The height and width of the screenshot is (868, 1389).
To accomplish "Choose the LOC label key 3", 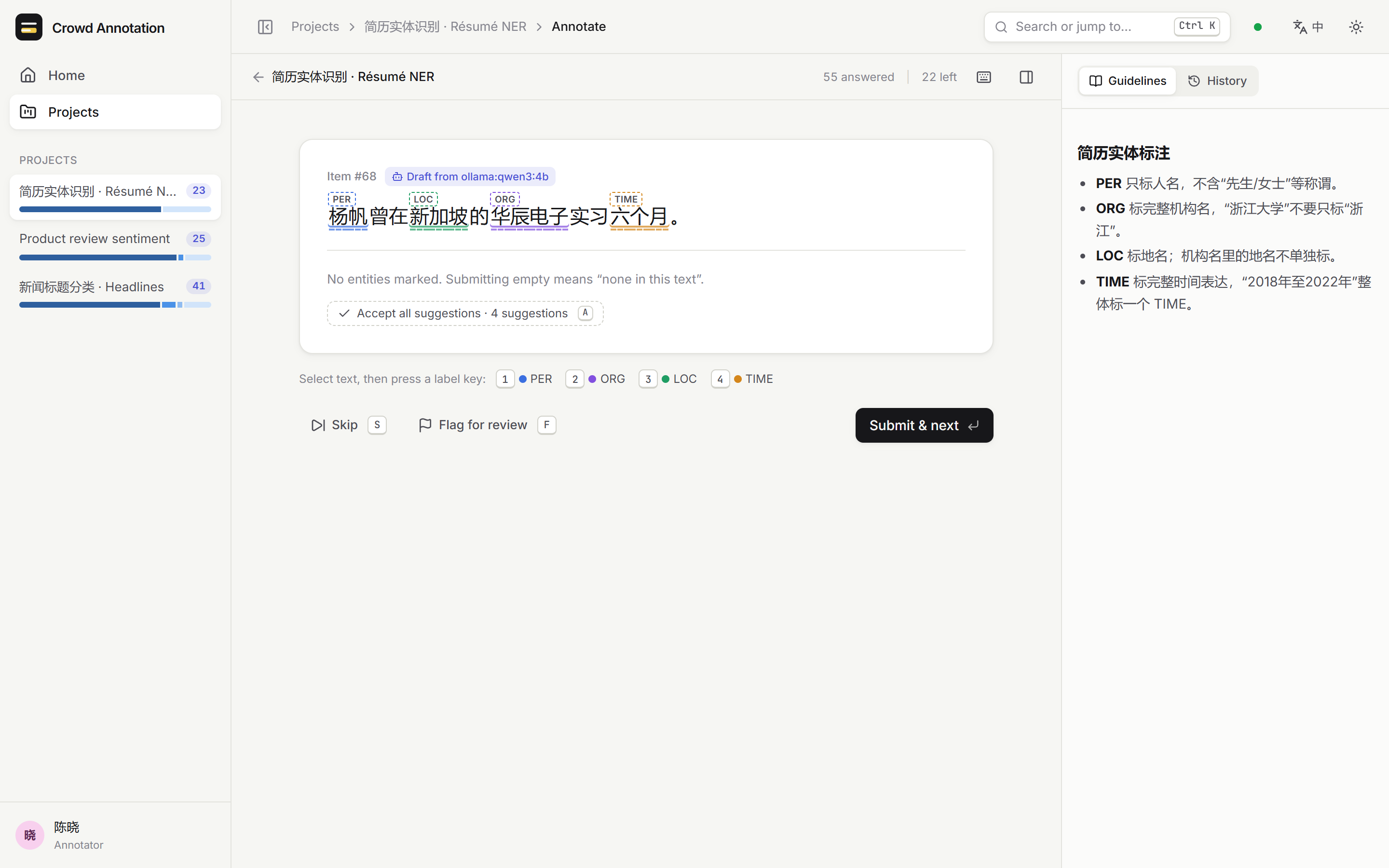I will (x=667, y=379).
